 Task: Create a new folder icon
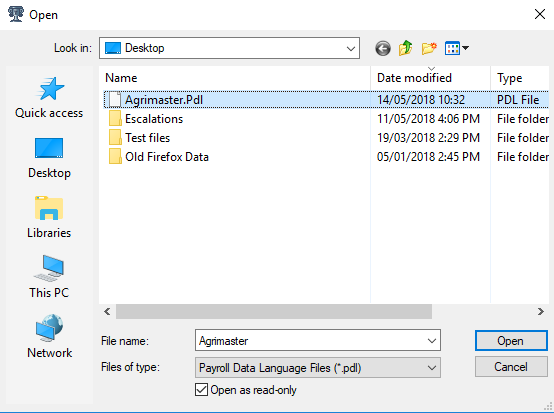tap(429, 48)
